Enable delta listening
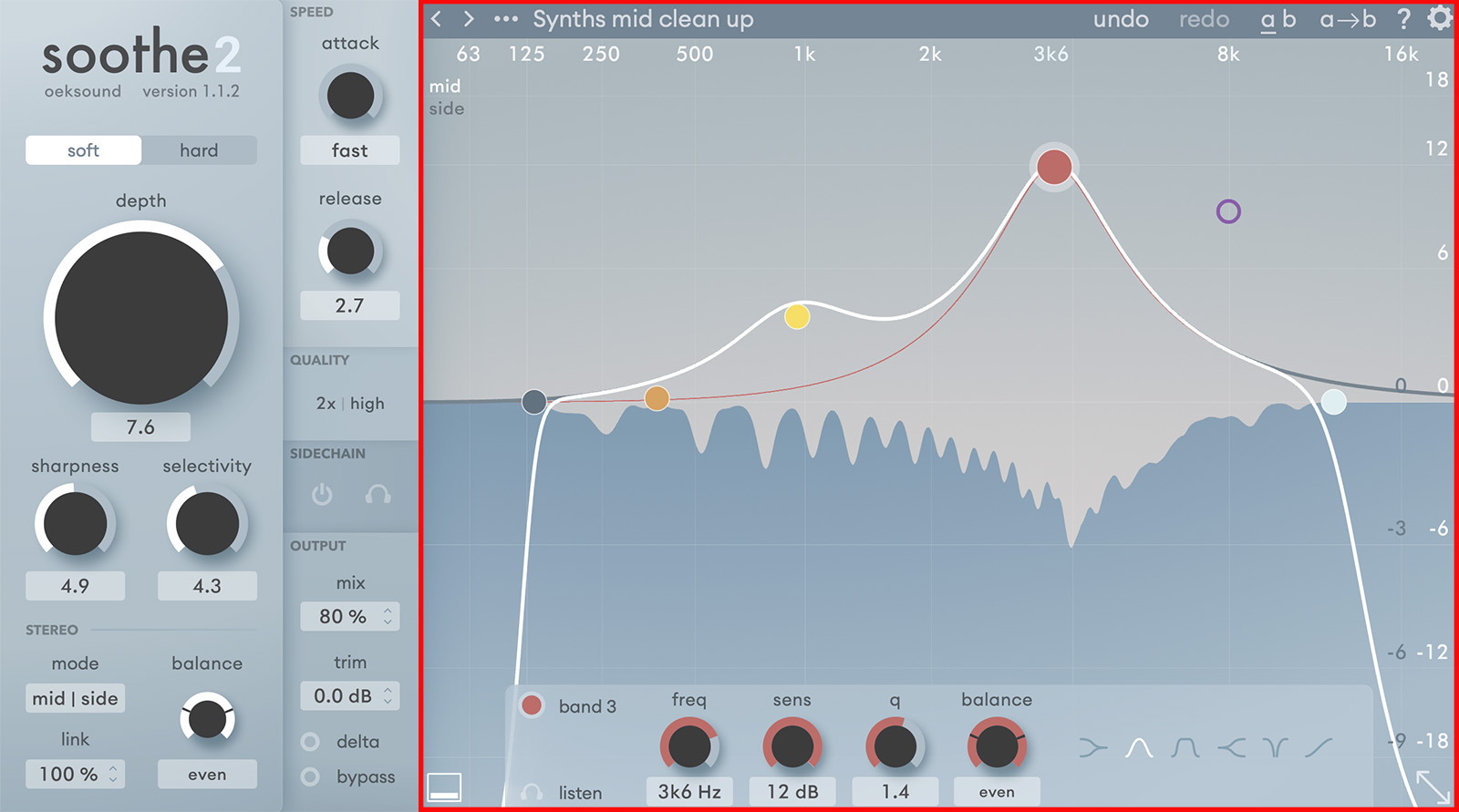The image size is (1459, 812). click(x=310, y=742)
